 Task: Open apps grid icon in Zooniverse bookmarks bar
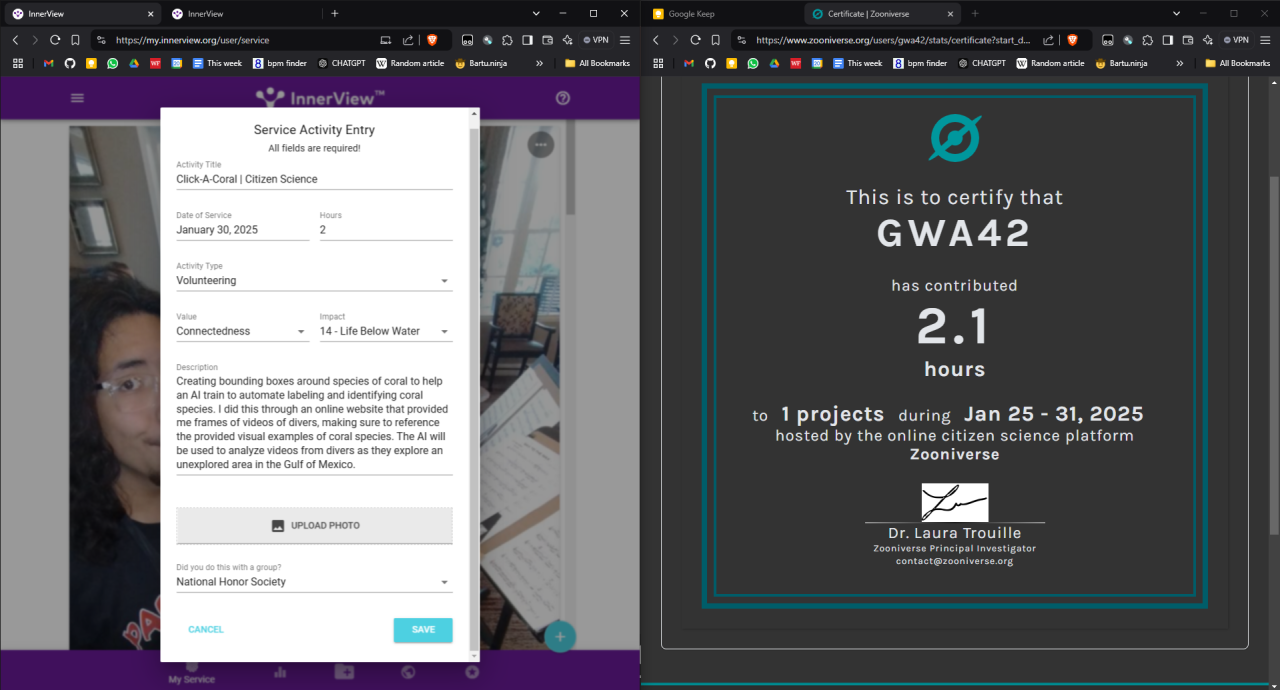tap(658, 63)
